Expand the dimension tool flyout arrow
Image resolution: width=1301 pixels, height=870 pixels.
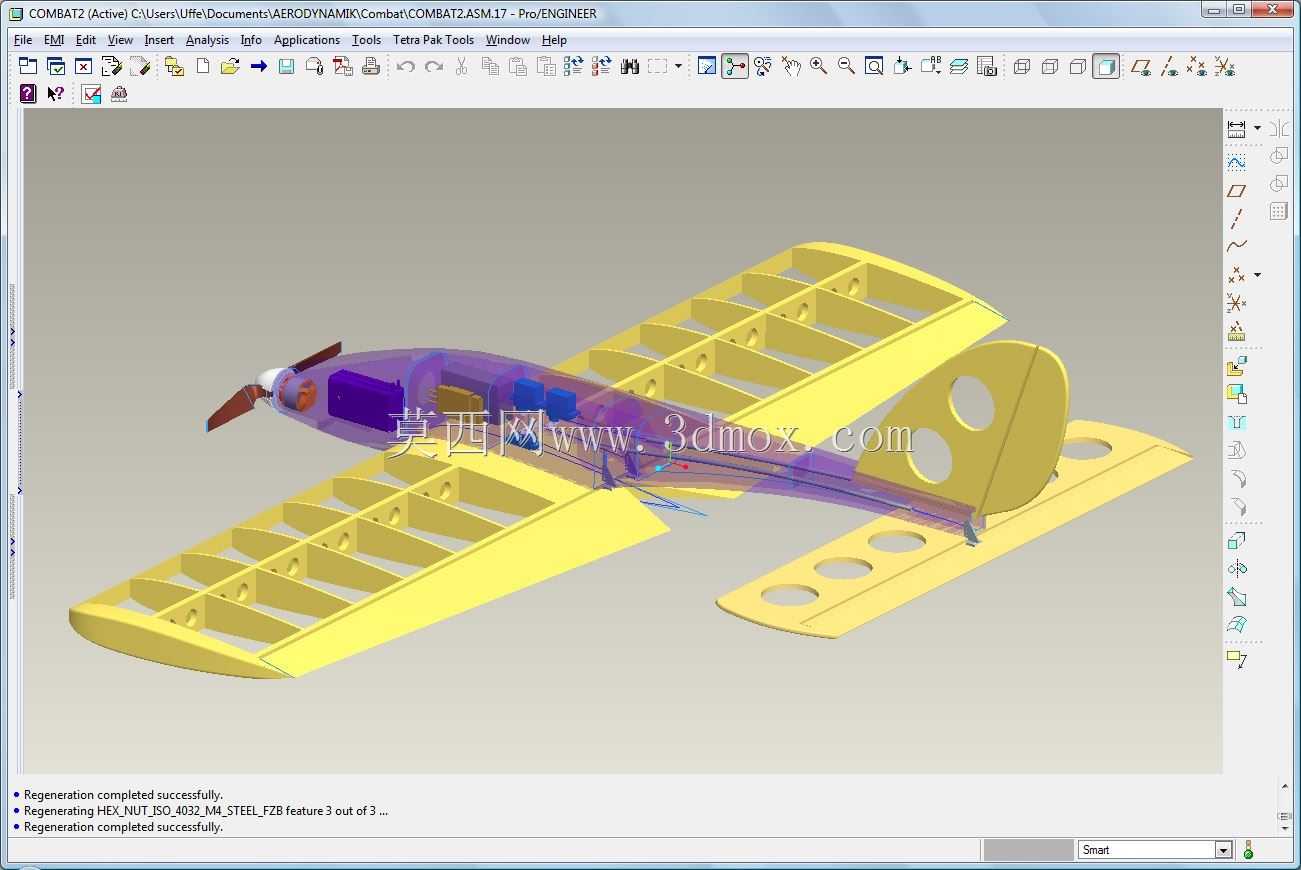pos(1257,128)
